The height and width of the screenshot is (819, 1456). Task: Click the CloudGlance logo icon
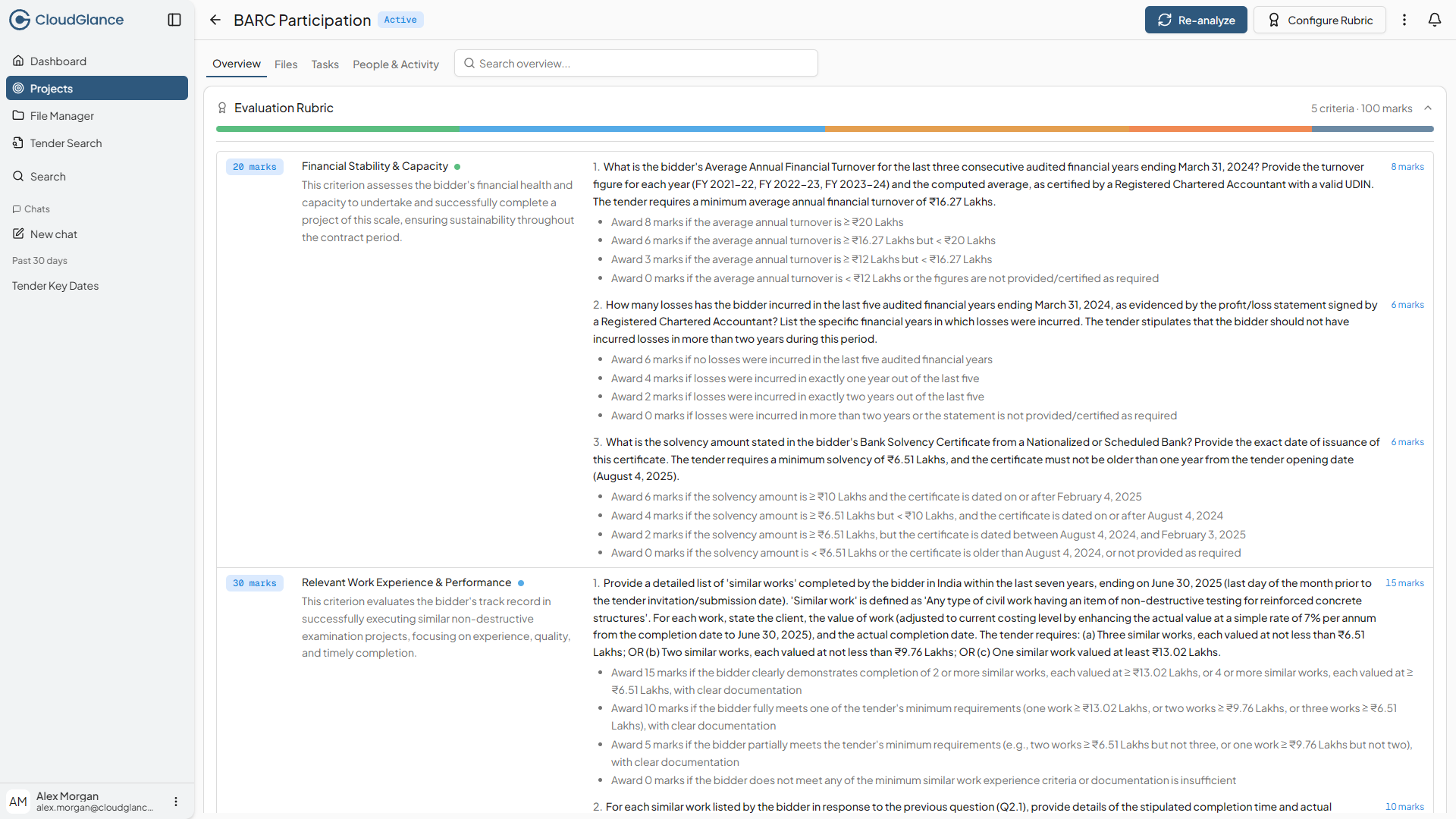[x=20, y=20]
